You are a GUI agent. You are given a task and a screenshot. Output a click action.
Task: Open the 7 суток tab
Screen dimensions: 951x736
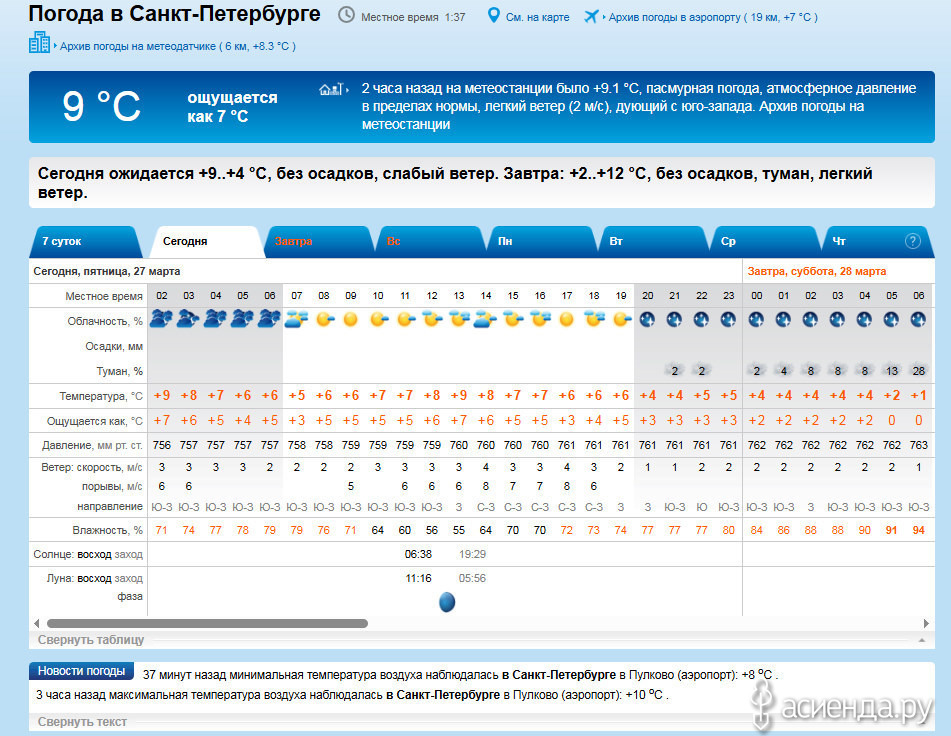62,242
